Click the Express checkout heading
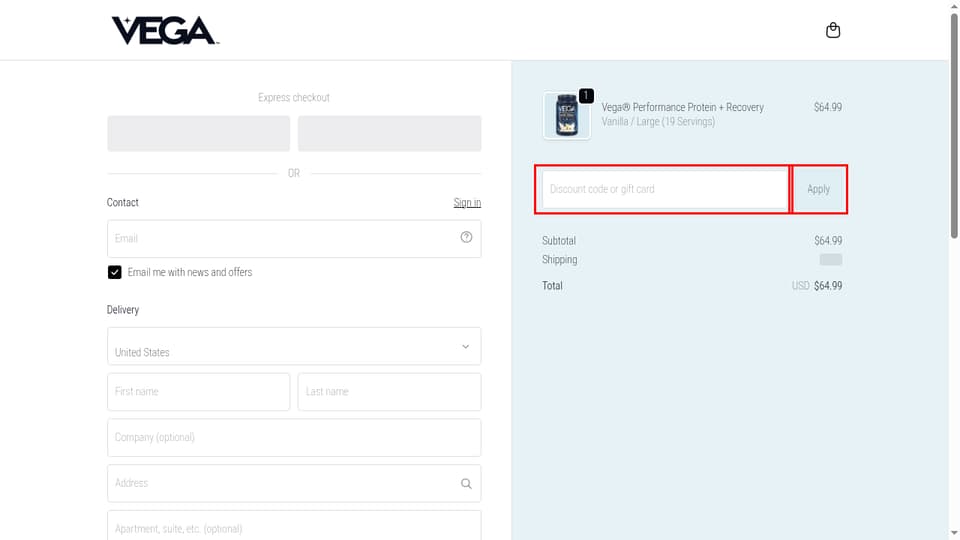 (294, 97)
